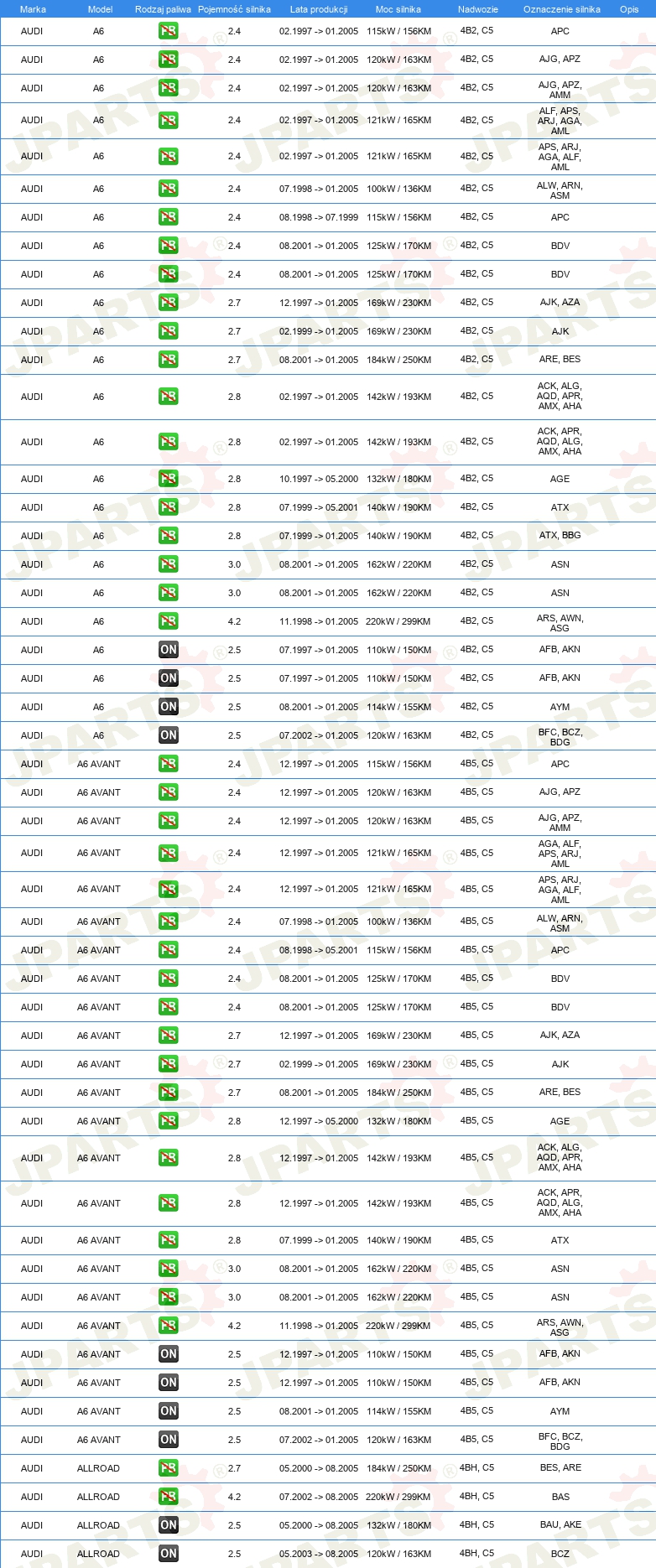
Task: Click the Moc silnika column header
Action: coord(398,9)
